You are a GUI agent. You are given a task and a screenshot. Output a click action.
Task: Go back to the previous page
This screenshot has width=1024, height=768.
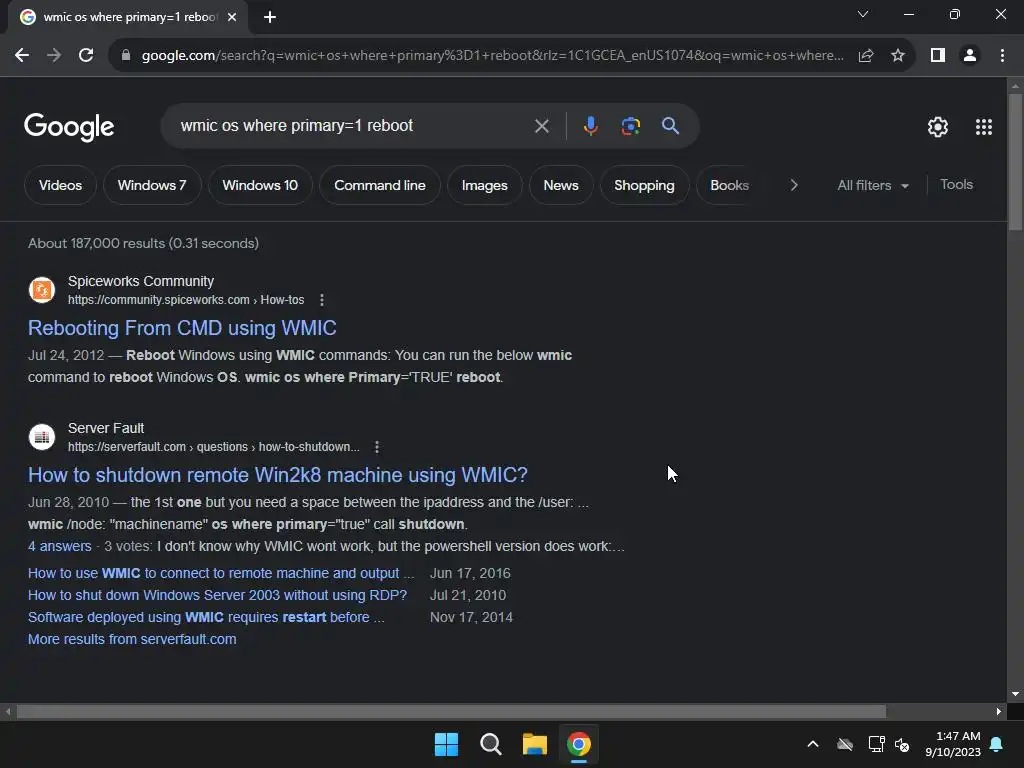point(22,56)
